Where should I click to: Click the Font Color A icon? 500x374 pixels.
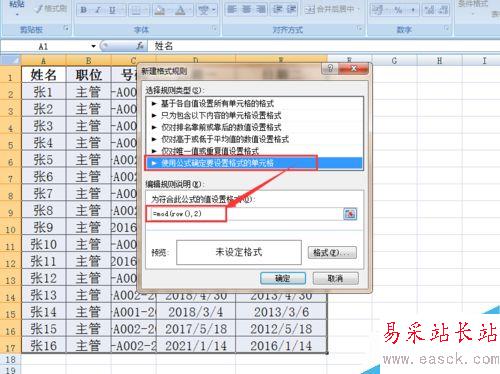tap(180, 10)
